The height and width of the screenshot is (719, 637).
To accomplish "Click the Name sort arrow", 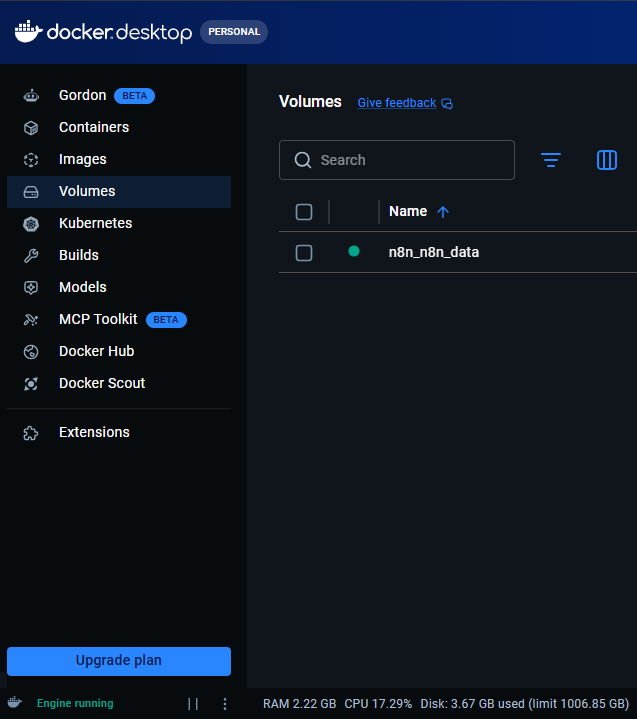I will (x=443, y=211).
